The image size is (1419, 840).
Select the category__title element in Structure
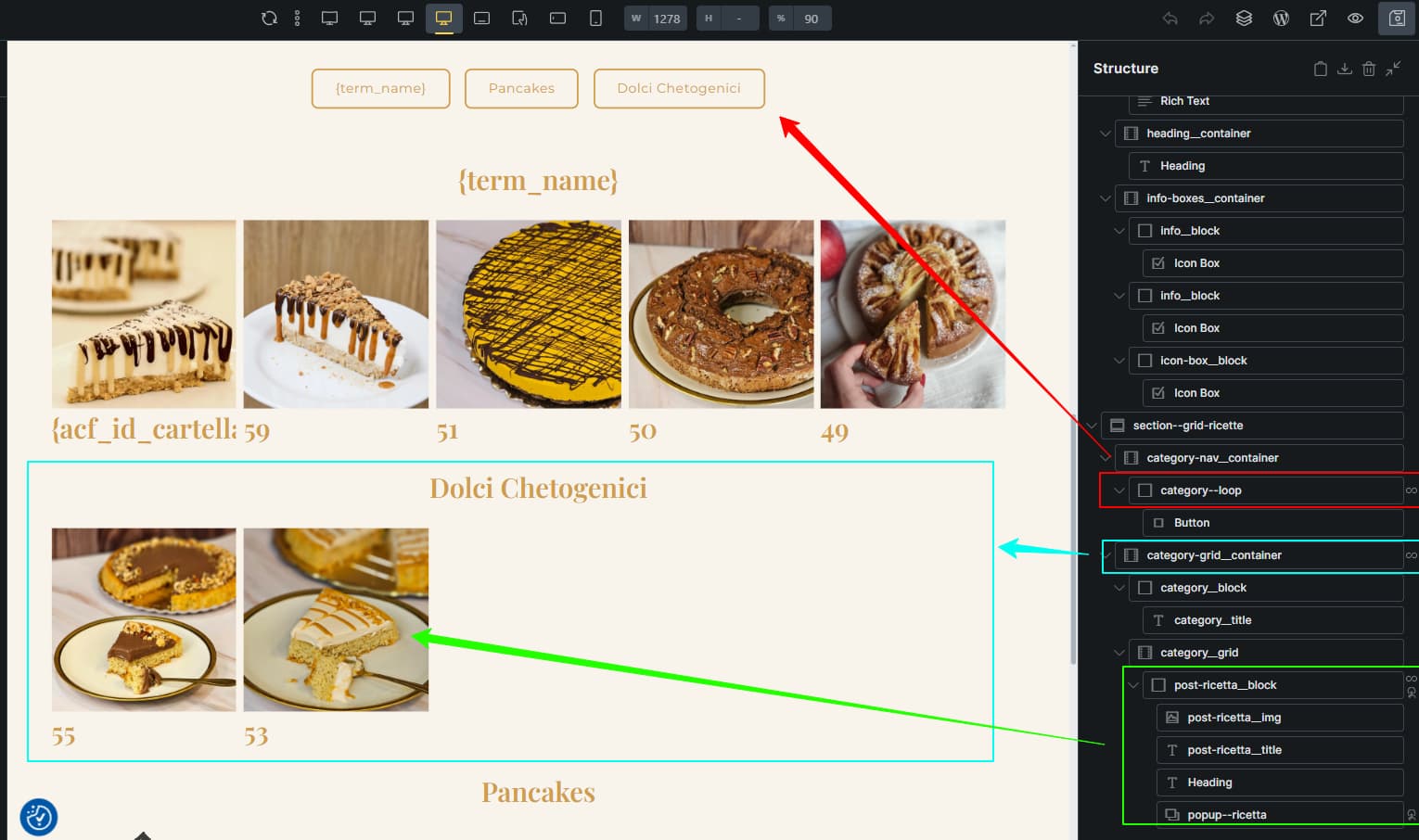point(1212,620)
